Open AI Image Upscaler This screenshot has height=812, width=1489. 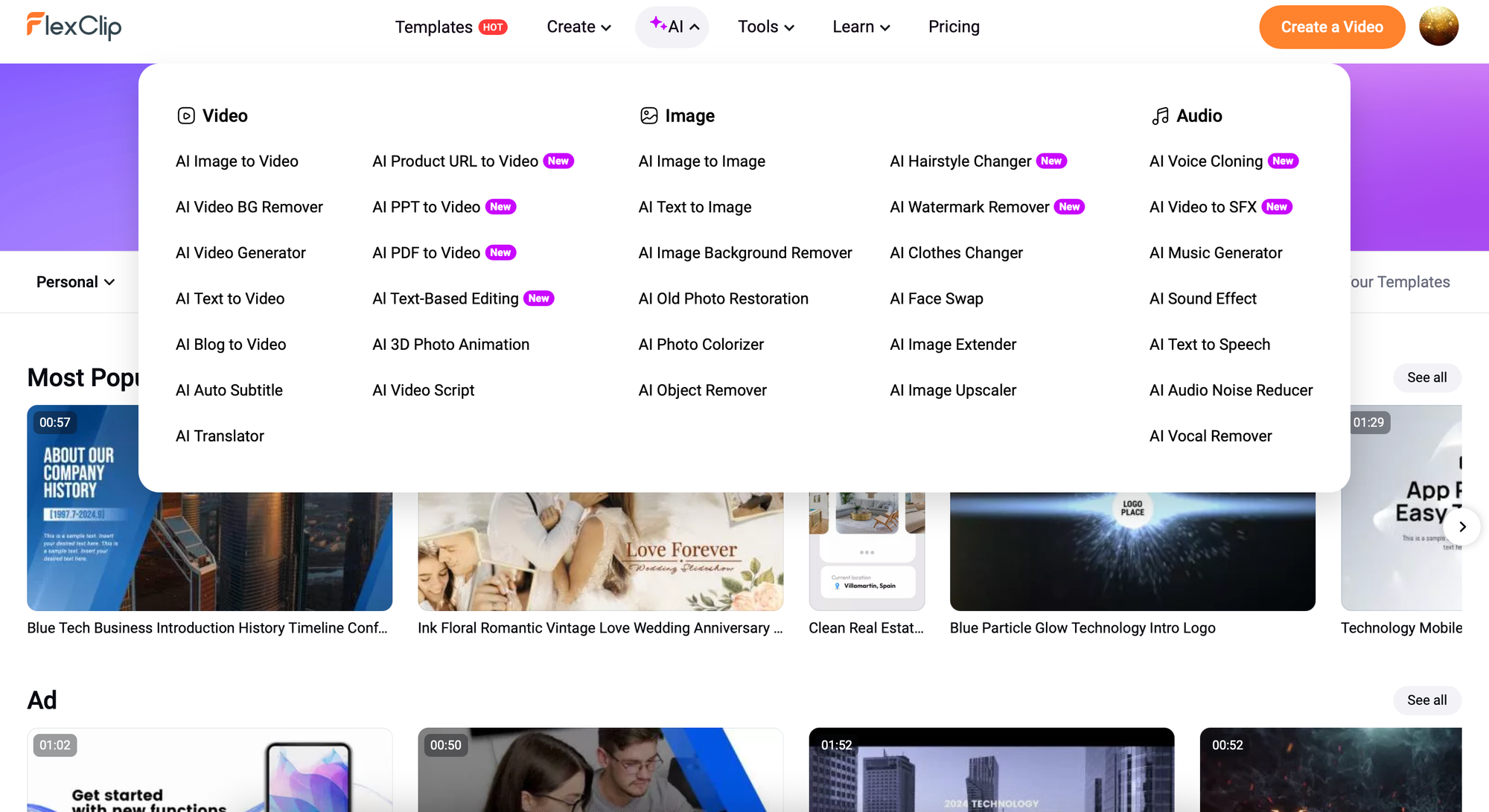(x=953, y=390)
